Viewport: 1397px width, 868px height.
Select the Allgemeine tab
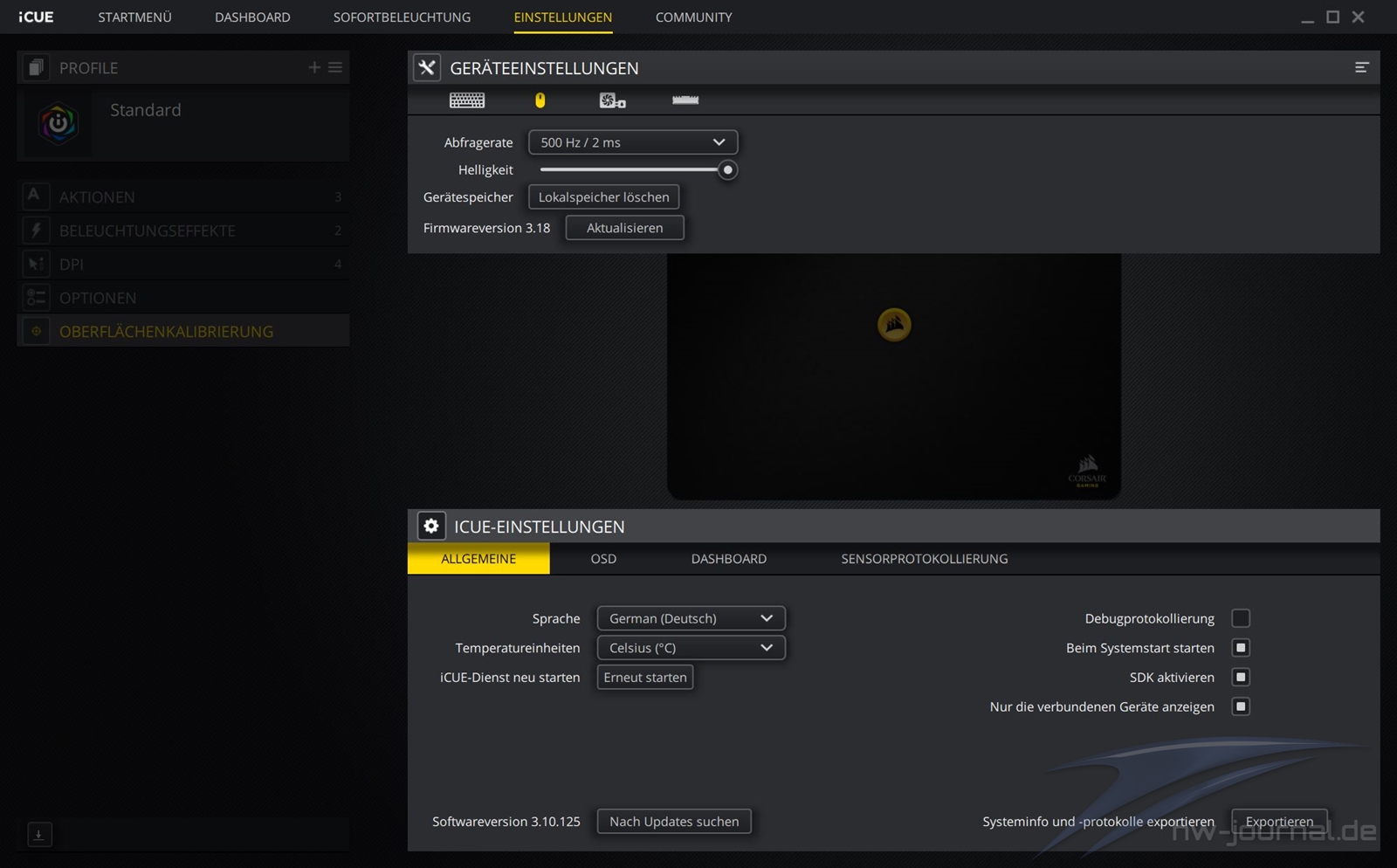[x=478, y=559]
